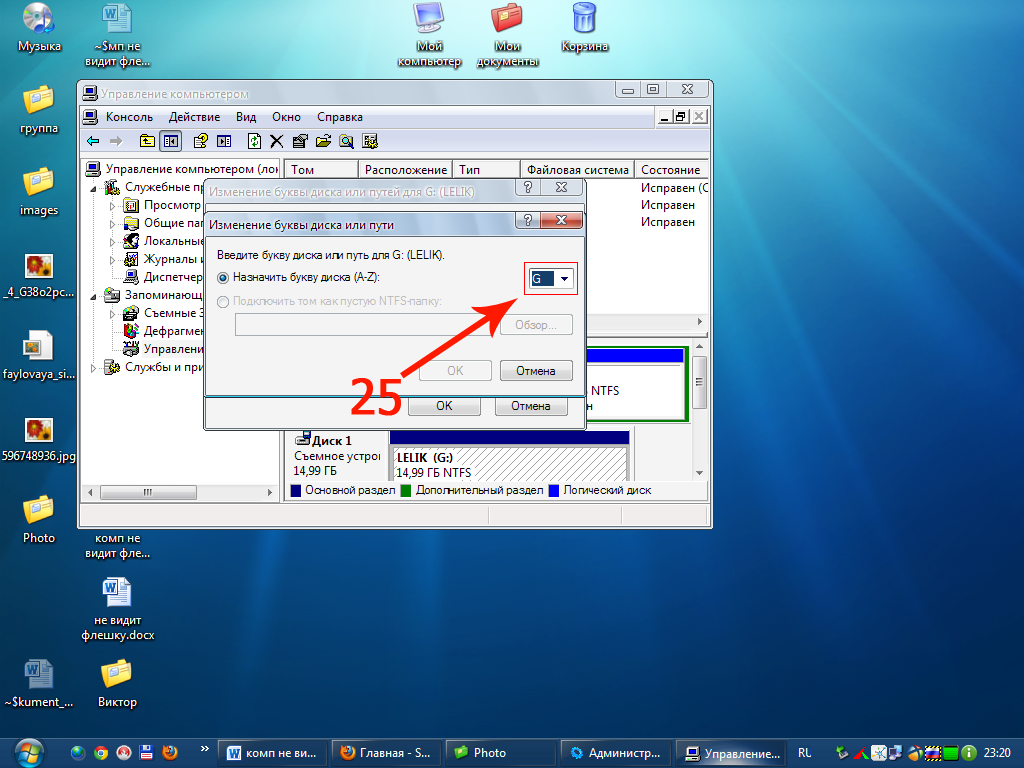Viewport: 1024px width, 768px height.
Task: Expand the Общие папки tree node arrow
Action: coord(112,224)
